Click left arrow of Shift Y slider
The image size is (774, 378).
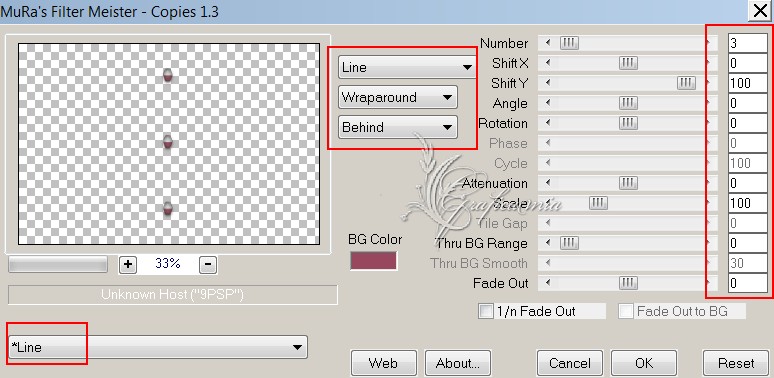click(548, 83)
